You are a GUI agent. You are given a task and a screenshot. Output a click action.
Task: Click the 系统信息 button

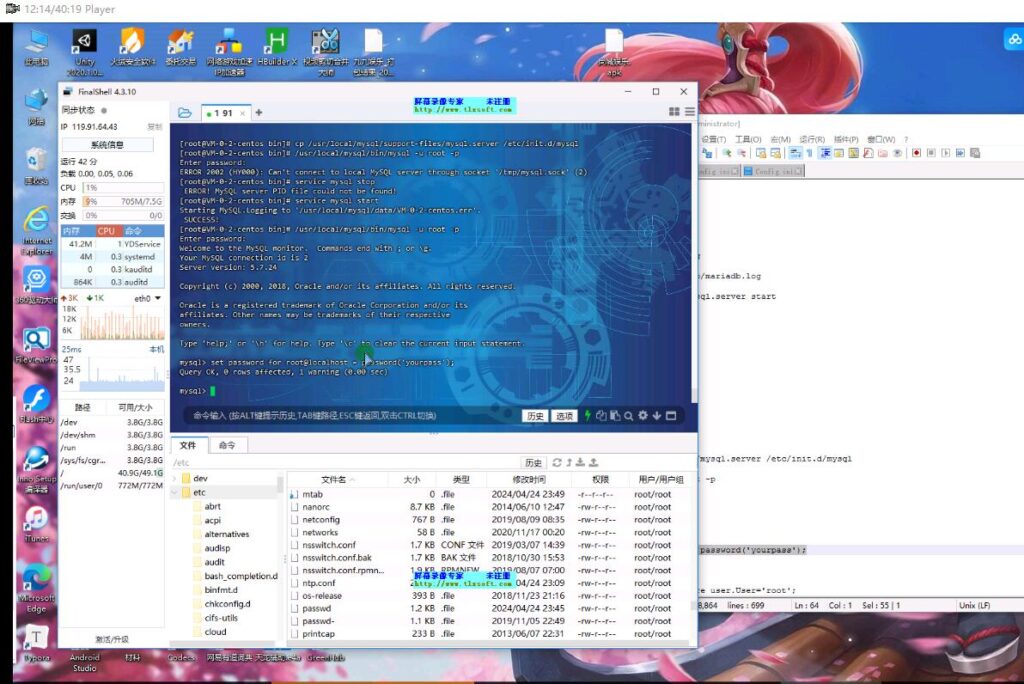tap(108, 144)
